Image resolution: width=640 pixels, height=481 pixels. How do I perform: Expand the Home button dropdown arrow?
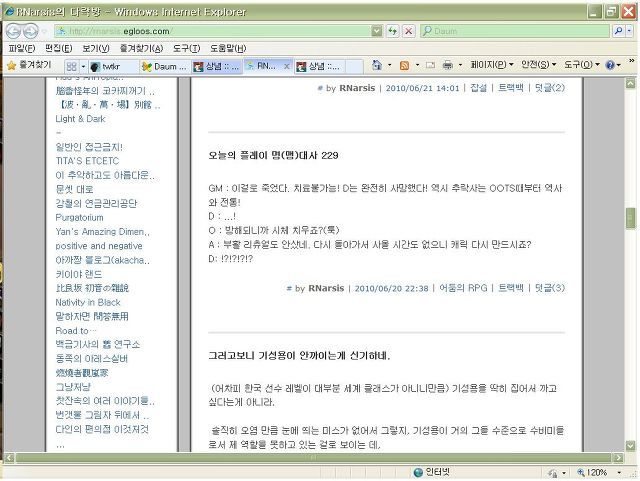click(x=389, y=65)
